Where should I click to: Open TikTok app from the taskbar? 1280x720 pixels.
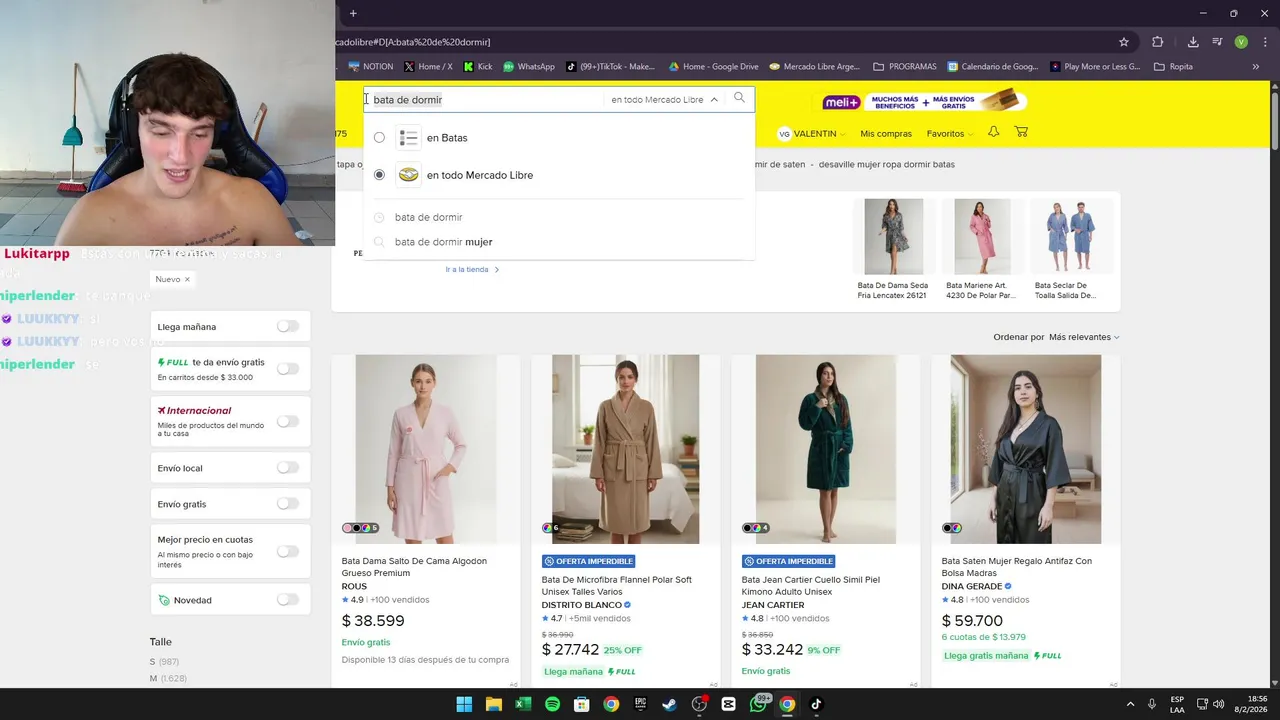[816, 704]
